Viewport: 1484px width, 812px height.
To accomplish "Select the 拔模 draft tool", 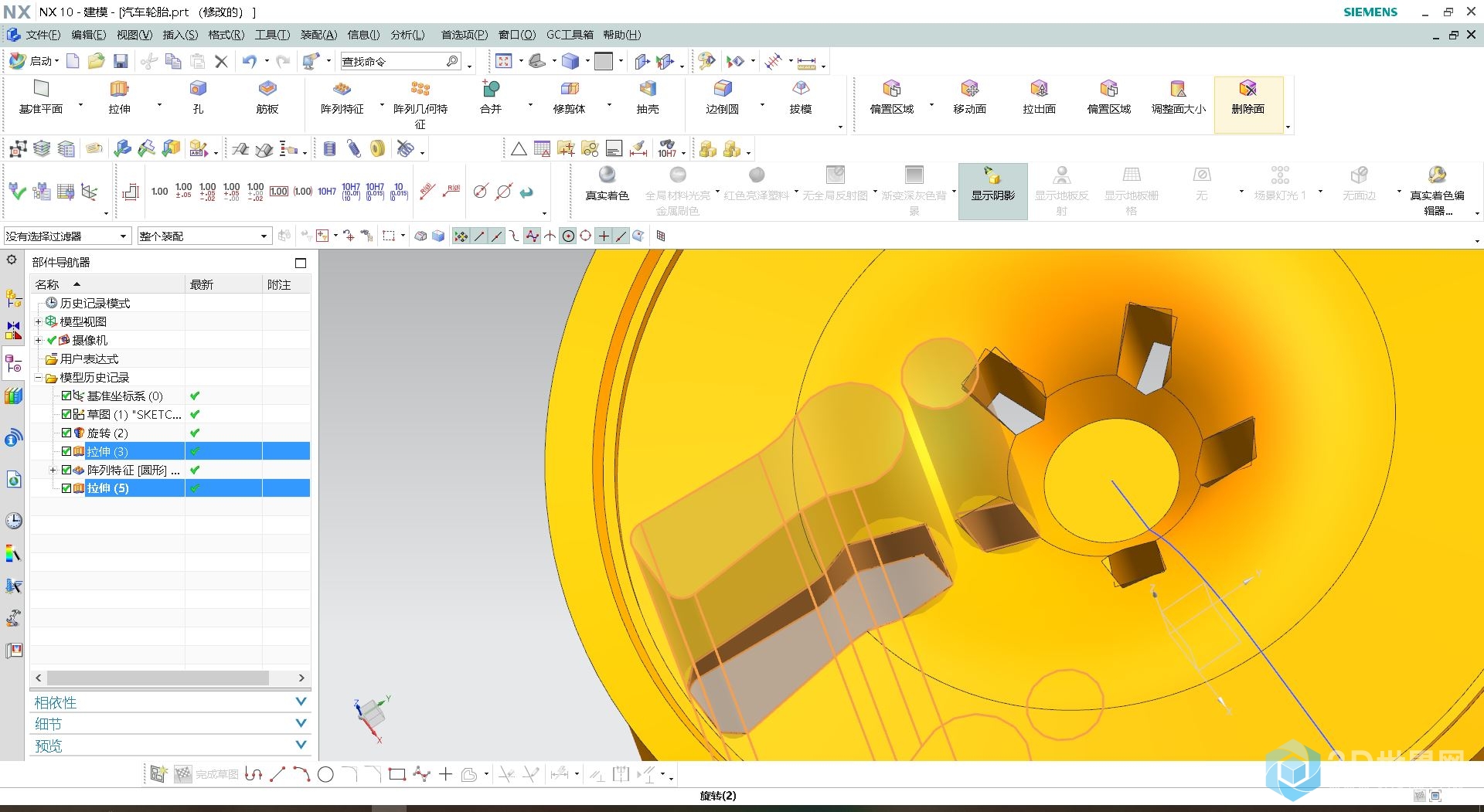I will point(801,97).
